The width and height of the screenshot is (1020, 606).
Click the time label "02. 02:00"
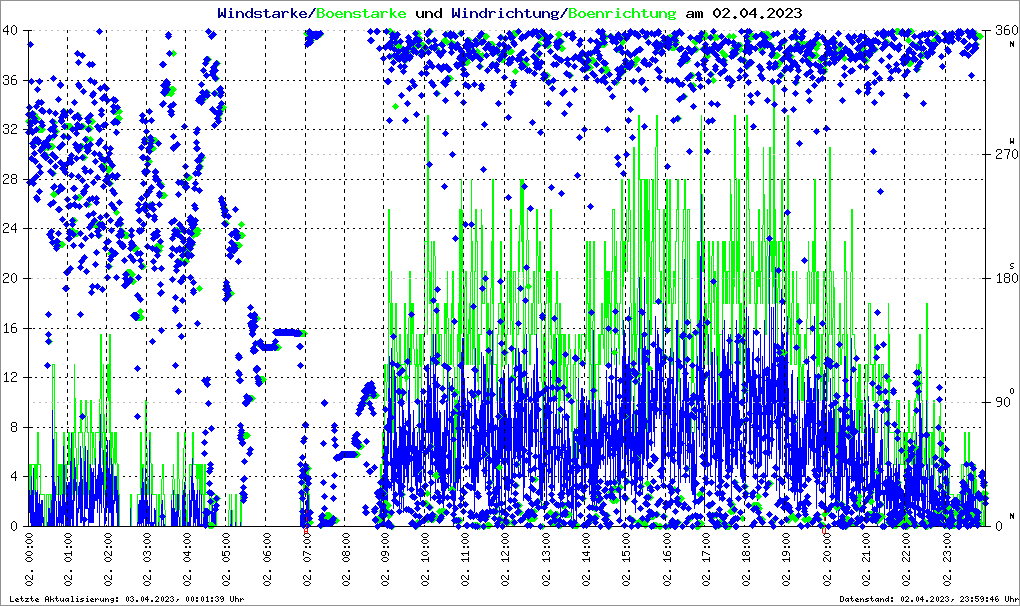pyautogui.click(x=108, y=559)
